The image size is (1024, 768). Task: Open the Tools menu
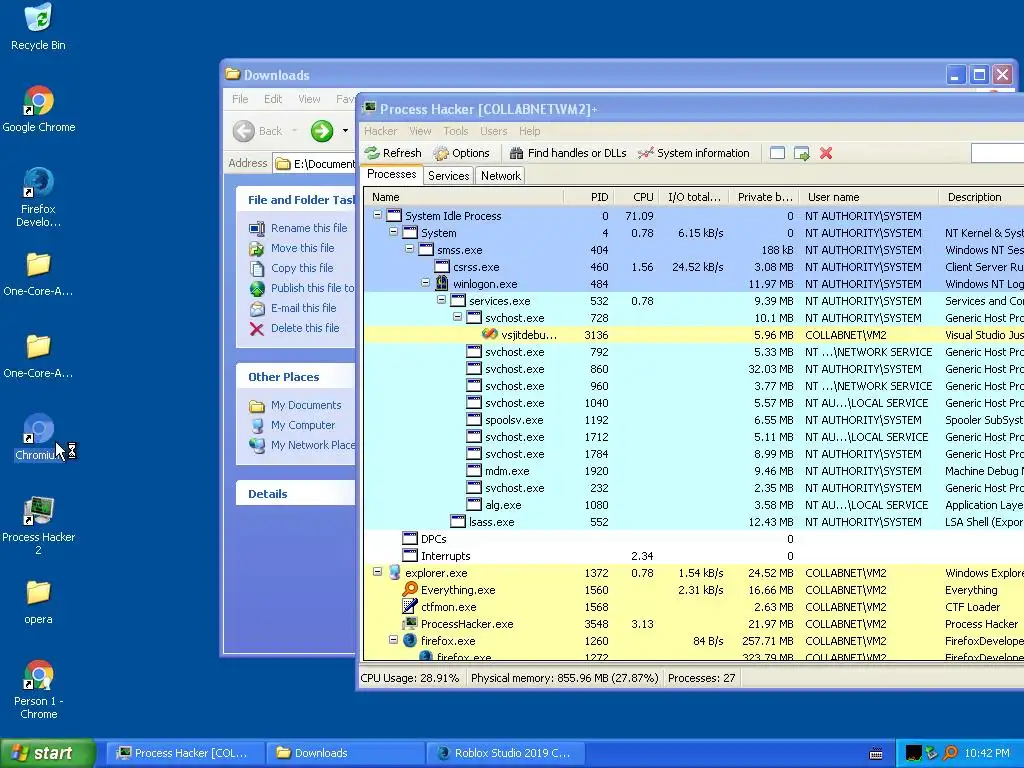click(456, 131)
